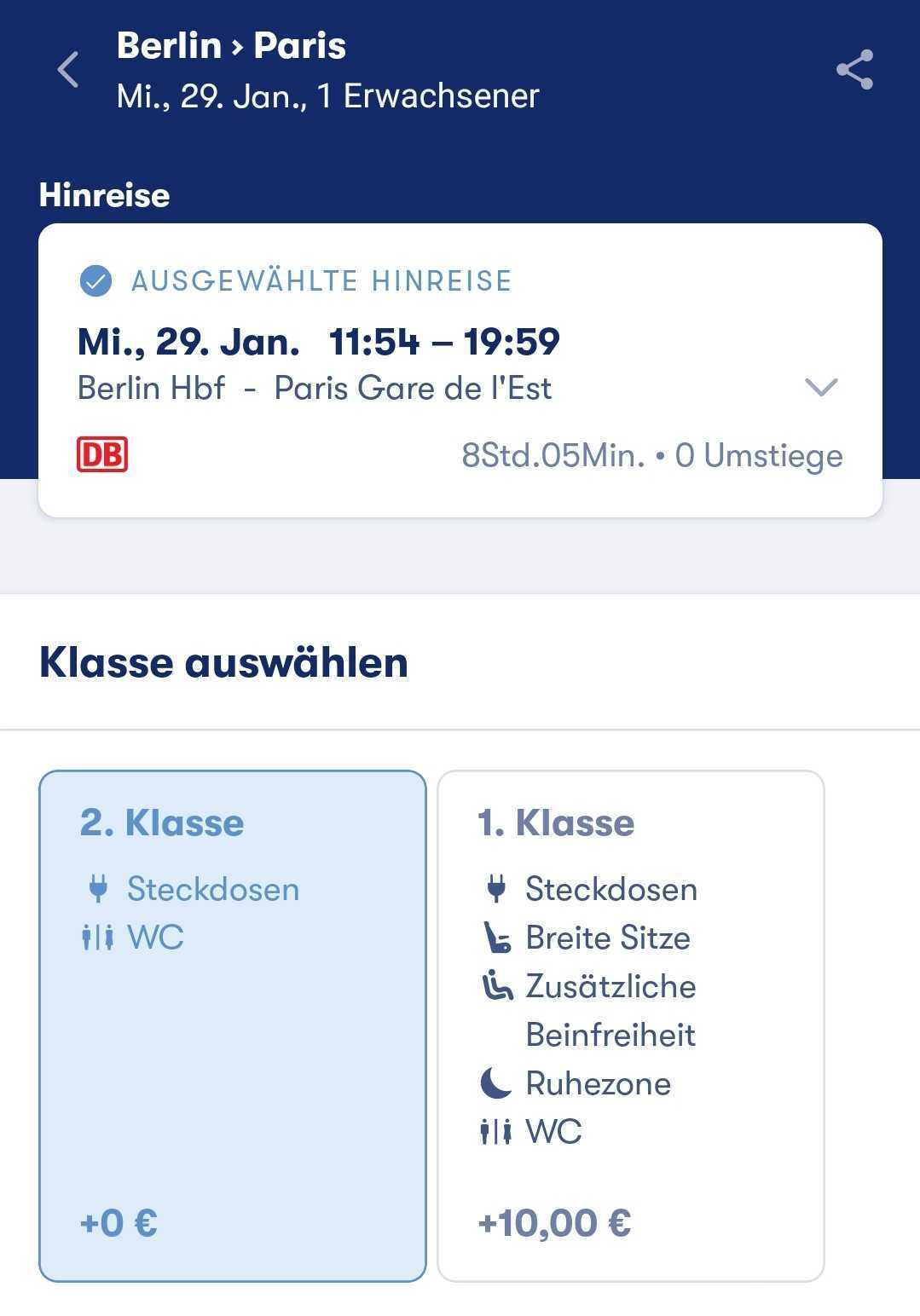920x1316 pixels.
Task: Tap the back arrow in header
Action: (x=68, y=70)
